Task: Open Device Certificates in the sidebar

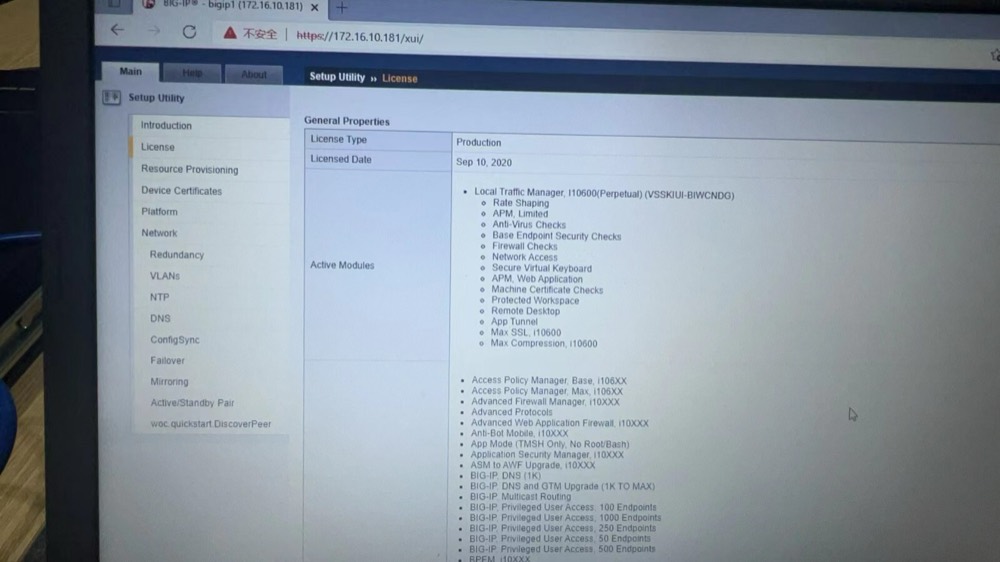Action: 182,191
